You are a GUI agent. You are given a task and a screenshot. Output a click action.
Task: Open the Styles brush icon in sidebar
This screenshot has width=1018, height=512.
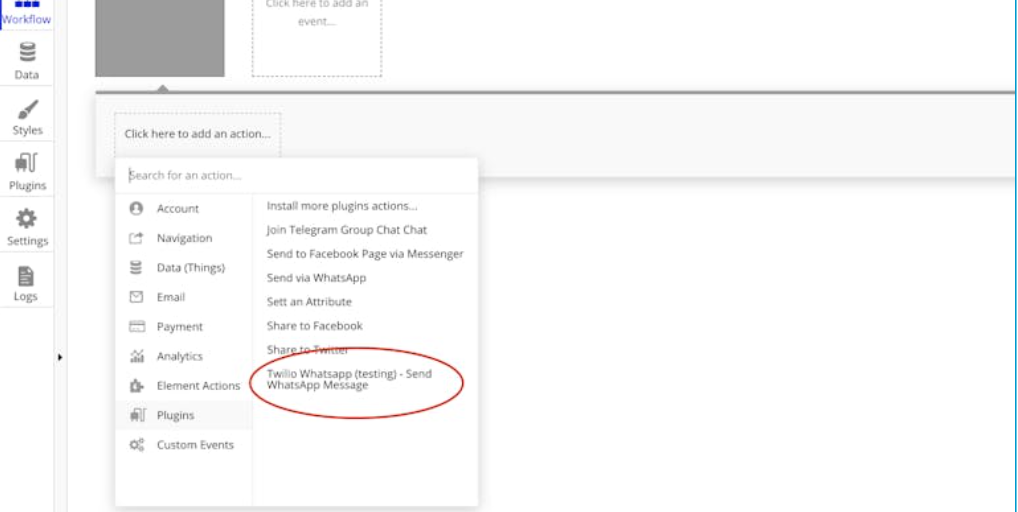(x=27, y=109)
